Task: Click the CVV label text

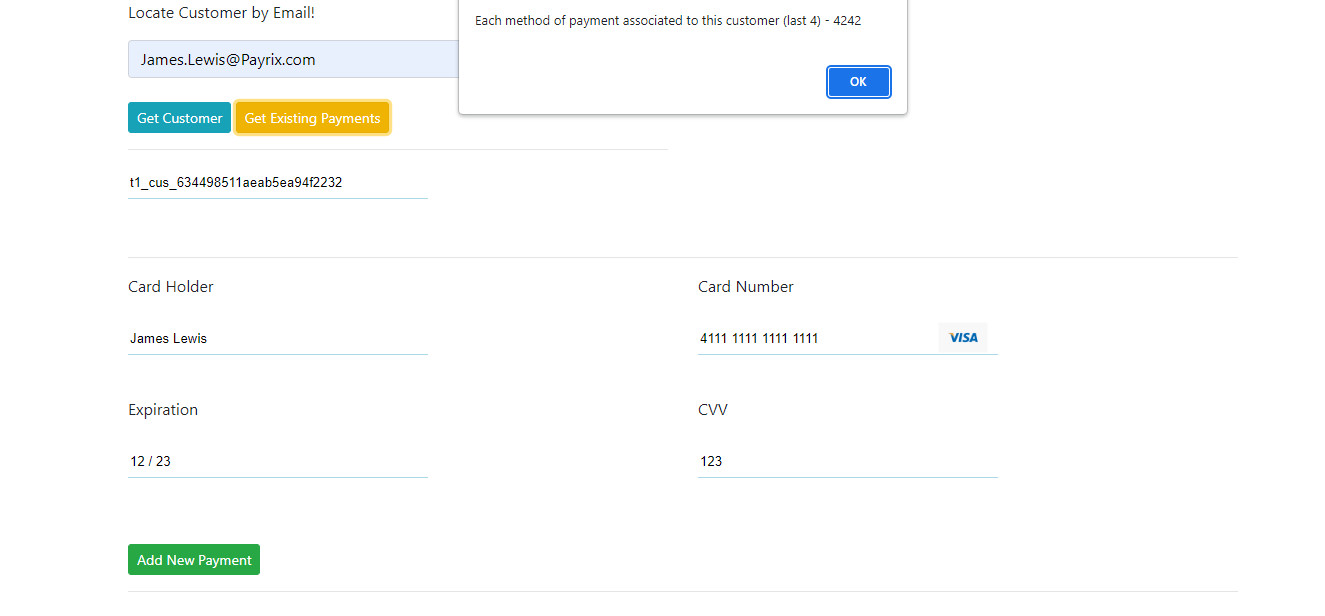Action: (x=713, y=410)
